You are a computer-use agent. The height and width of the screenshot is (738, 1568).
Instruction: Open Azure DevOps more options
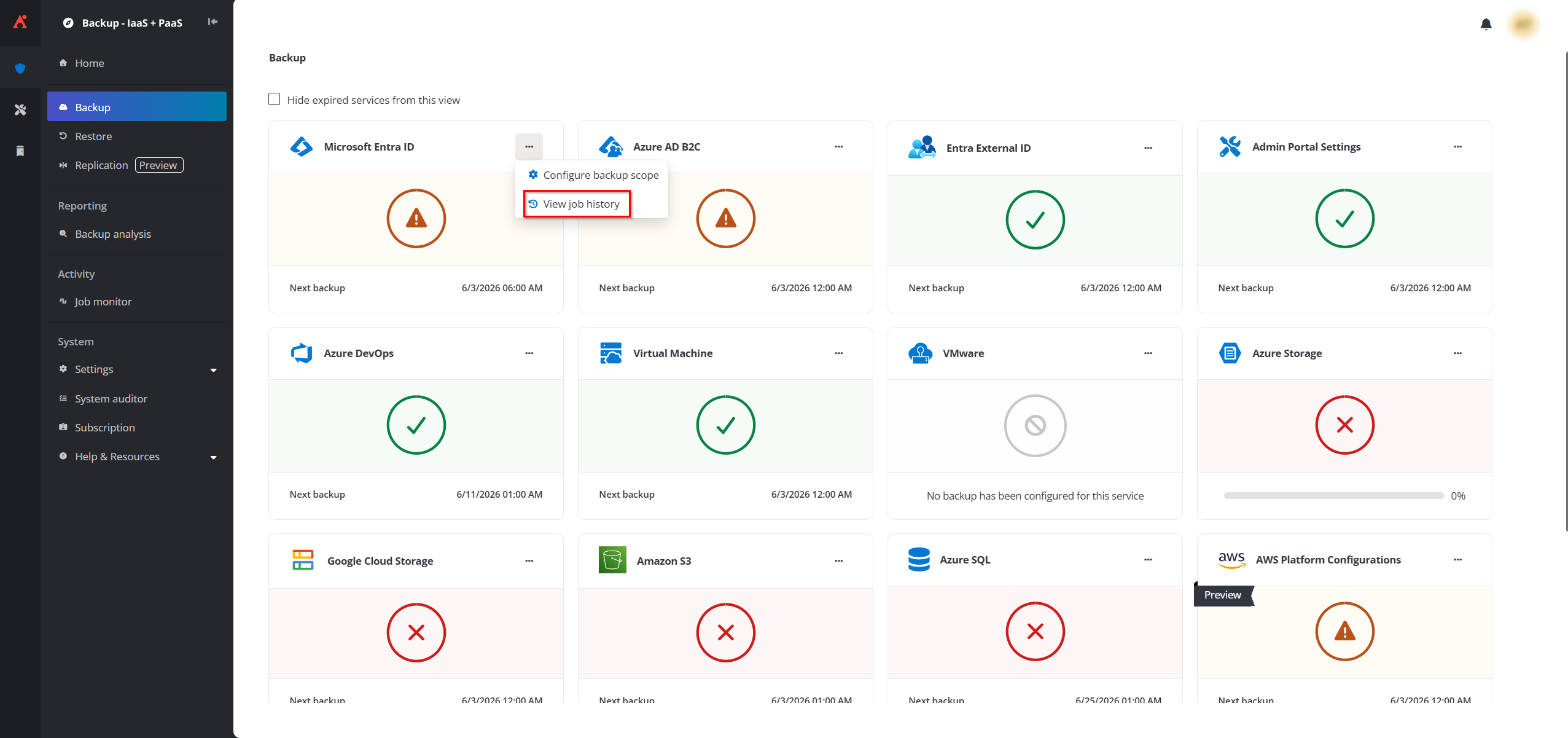529,353
